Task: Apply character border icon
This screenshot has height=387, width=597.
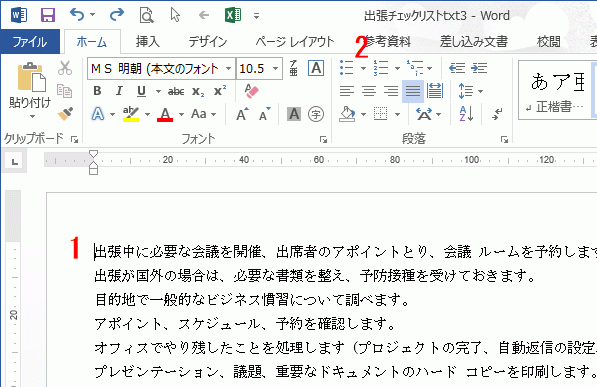Action: pos(316,69)
